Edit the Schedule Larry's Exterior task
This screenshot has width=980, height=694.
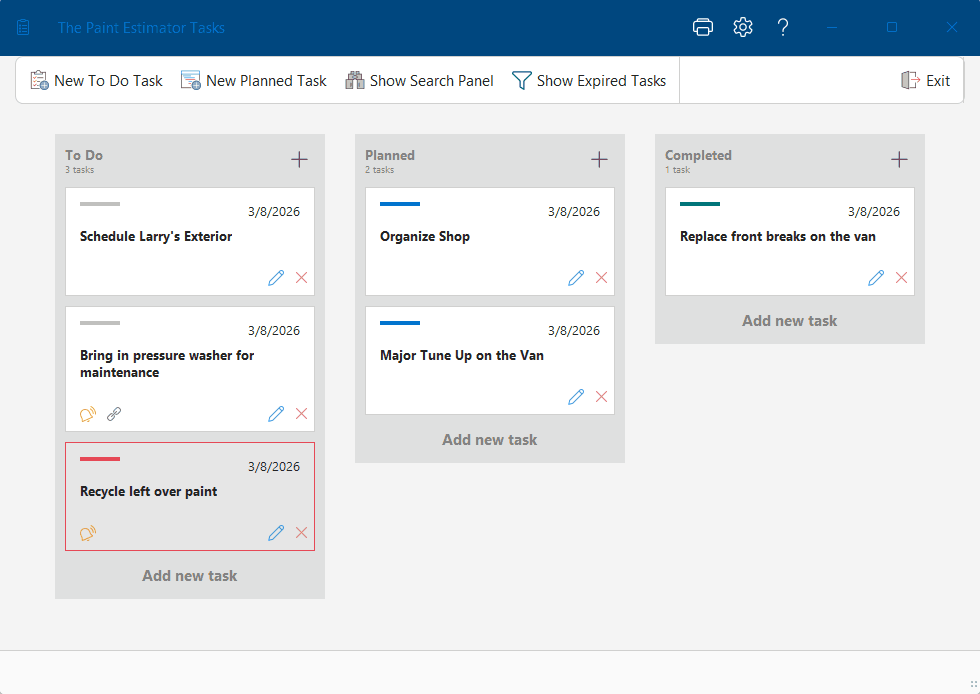pyautogui.click(x=276, y=278)
